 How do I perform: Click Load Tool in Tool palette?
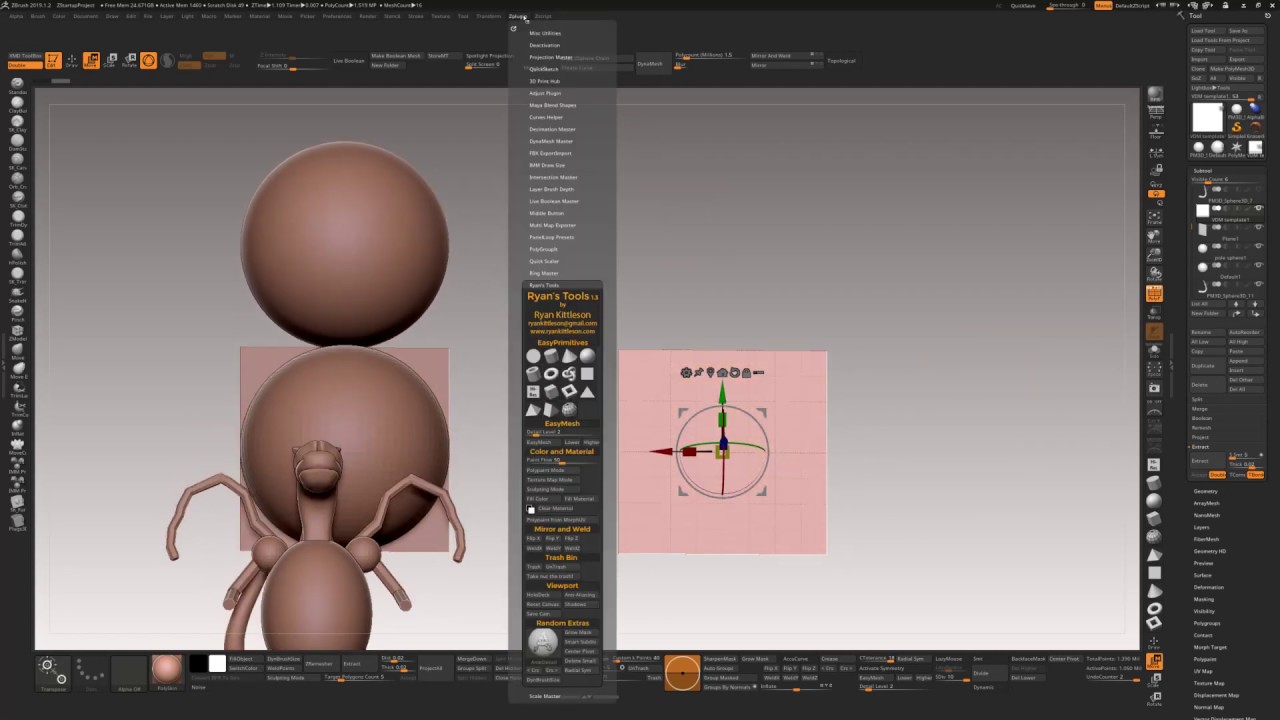point(1207,31)
